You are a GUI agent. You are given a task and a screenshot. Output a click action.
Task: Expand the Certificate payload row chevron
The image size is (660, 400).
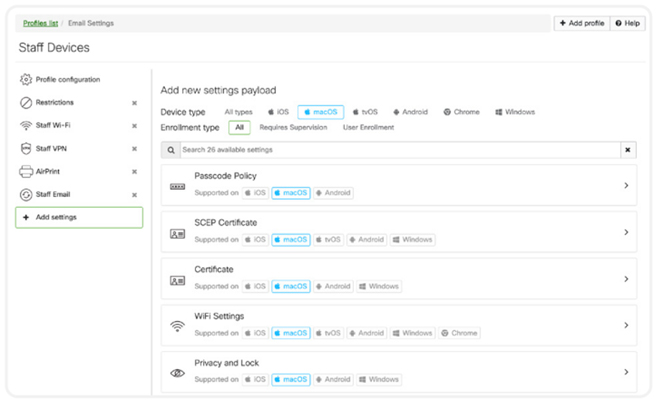point(626,279)
